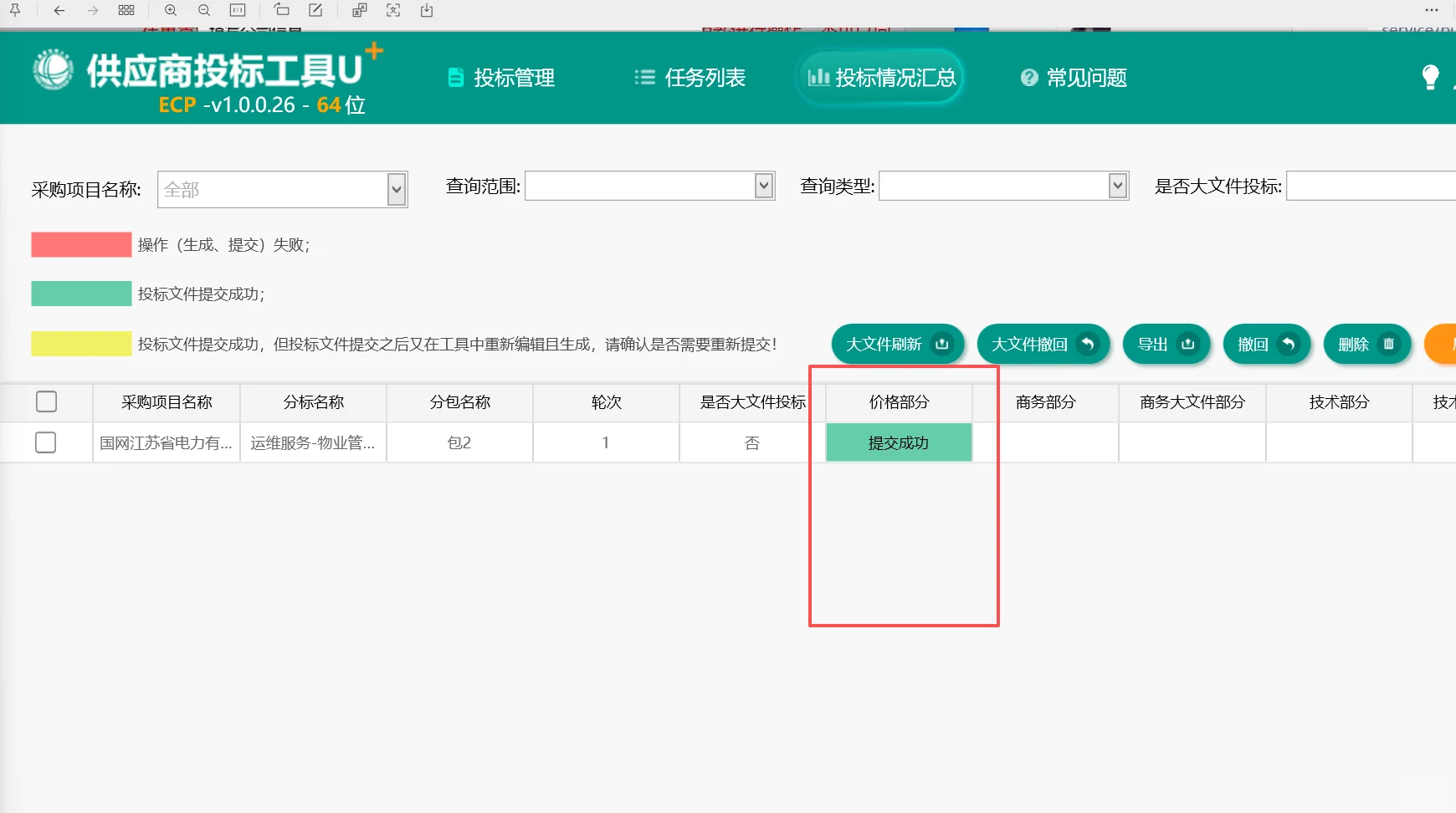Open the screenshot capture tool in toolbar
This screenshot has height=813, width=1456.
tap(394, 11)
